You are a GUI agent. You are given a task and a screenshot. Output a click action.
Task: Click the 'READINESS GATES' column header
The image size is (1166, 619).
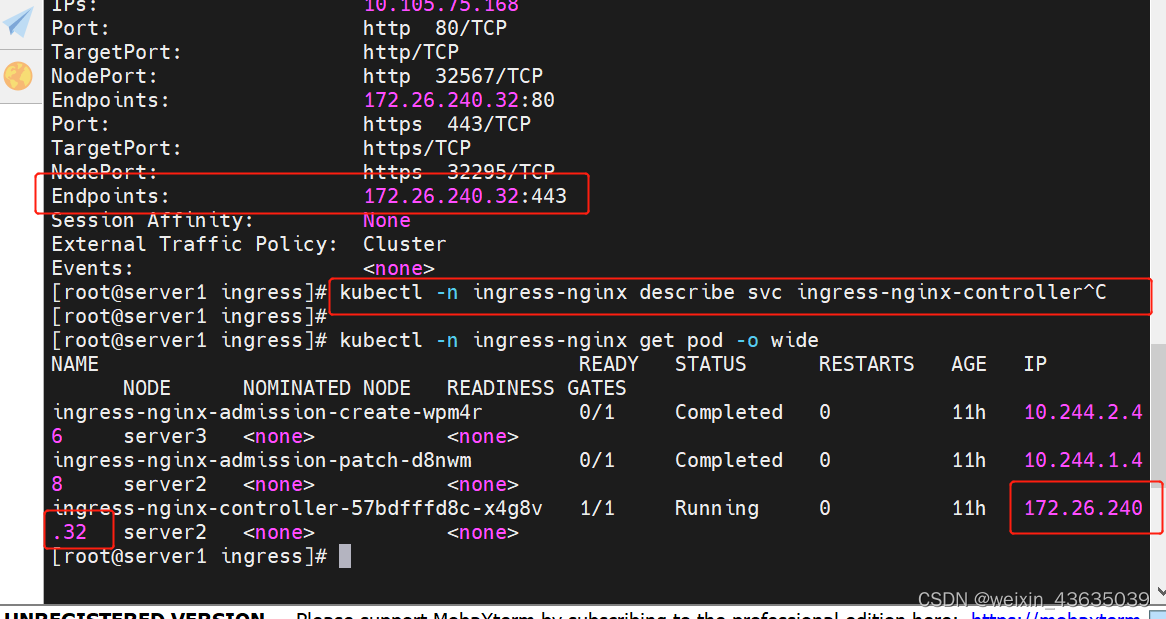pyautogui.click(x=536, y=388)
